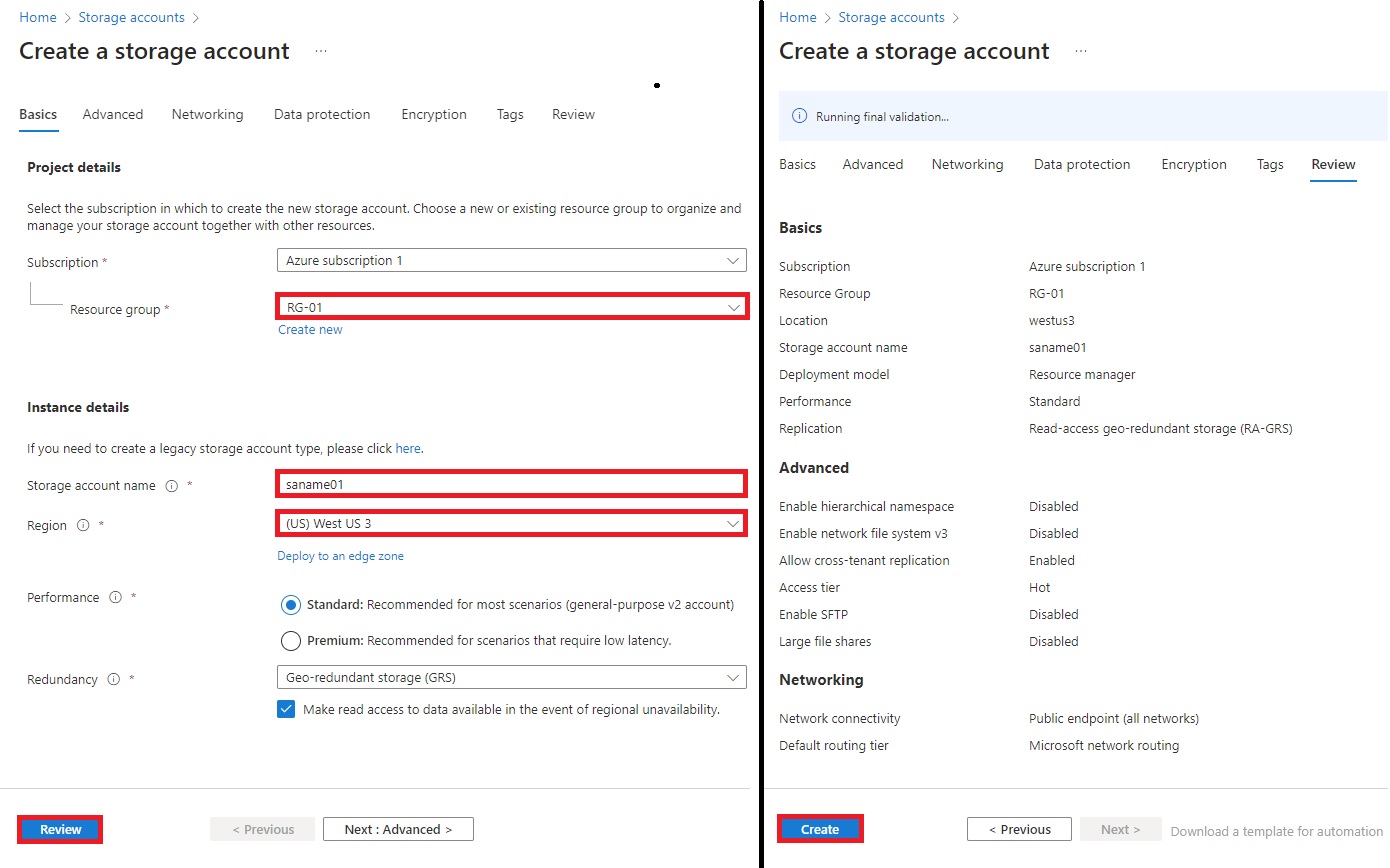This screenshot has width=1390, height=868.
Task: Click the Create new resource group link
Action: (x=310, y=329)
